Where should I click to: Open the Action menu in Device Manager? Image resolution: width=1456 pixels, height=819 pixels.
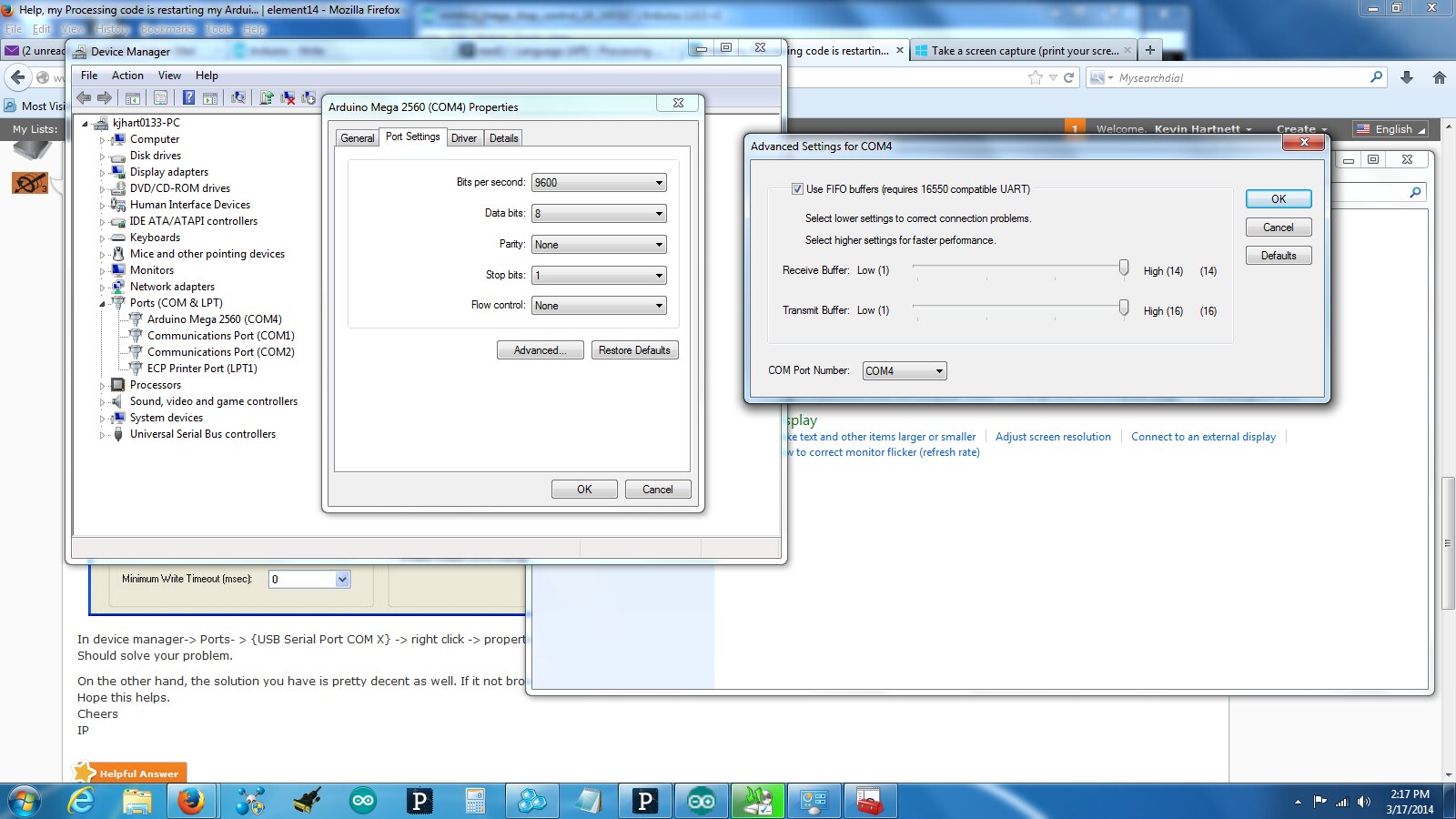tap(127, 76)
